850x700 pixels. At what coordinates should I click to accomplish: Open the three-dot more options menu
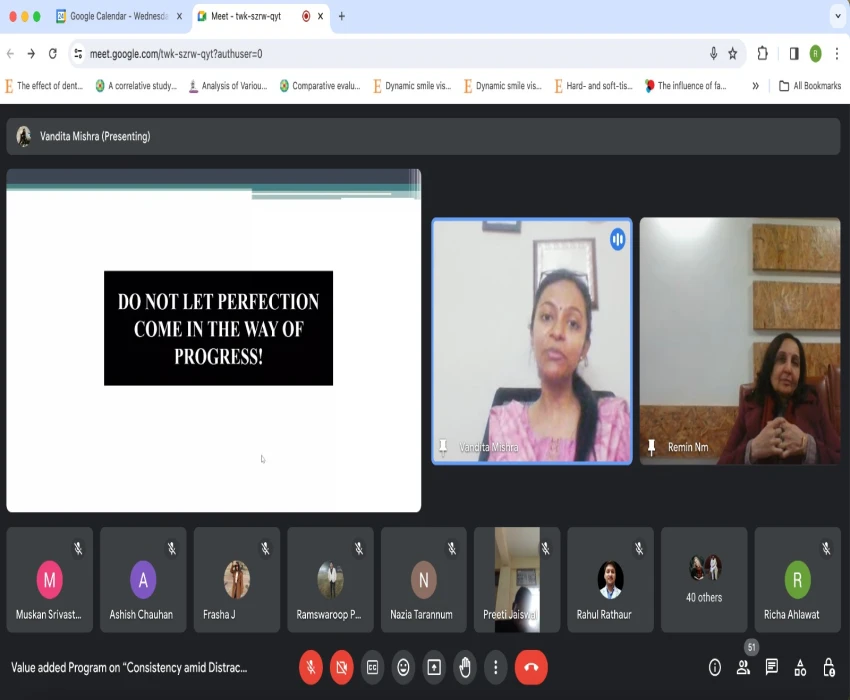pos(496,667)
